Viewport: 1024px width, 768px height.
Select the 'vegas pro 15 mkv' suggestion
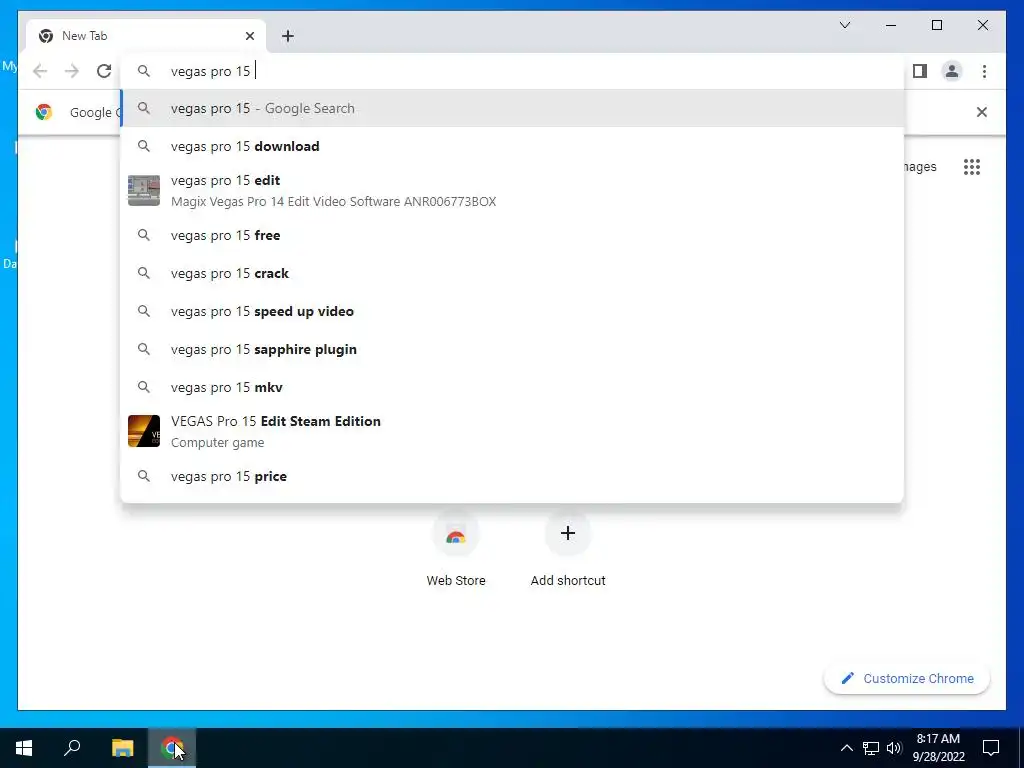(x=513, y=387)
